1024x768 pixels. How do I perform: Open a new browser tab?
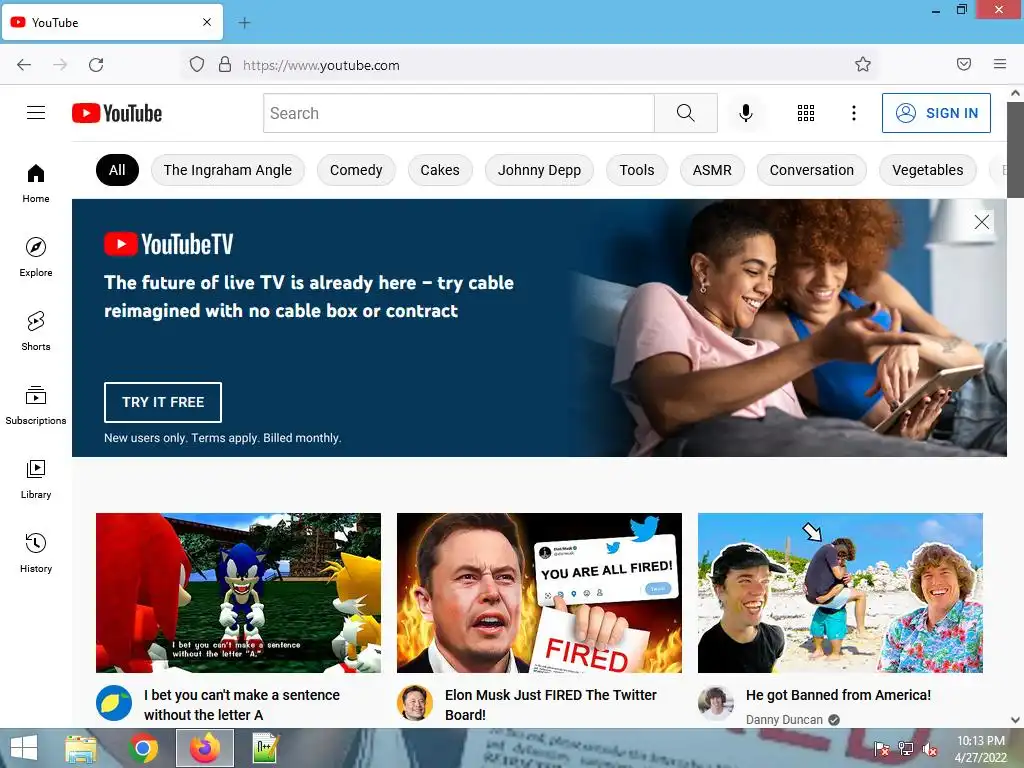click(x=244, y=23)
